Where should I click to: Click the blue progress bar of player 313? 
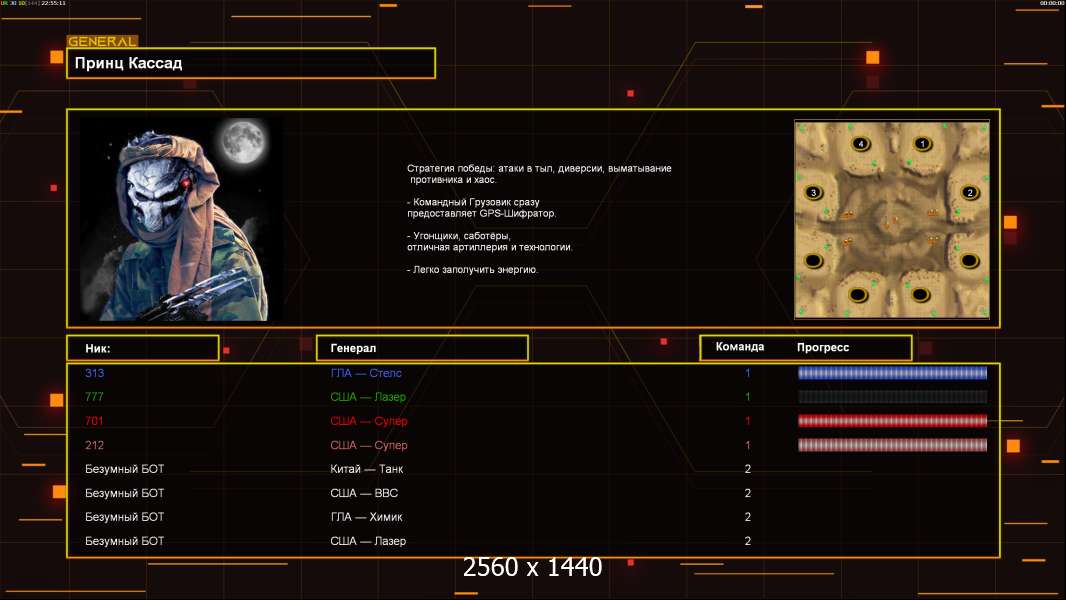892,373
